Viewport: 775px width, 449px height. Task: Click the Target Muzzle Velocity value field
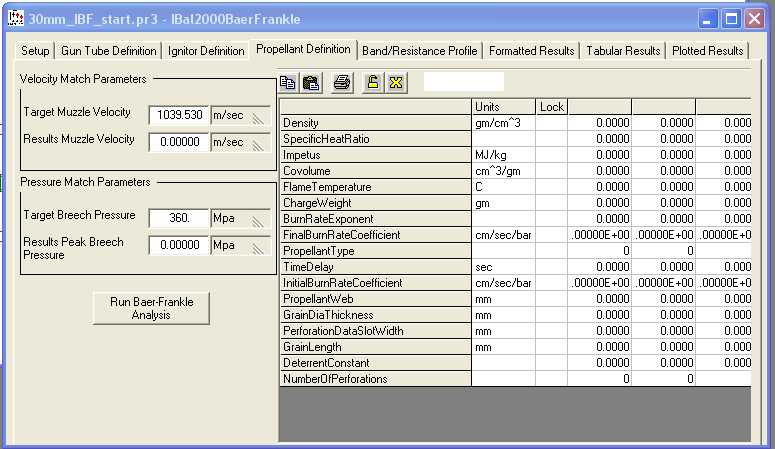[x=178, y=115]
